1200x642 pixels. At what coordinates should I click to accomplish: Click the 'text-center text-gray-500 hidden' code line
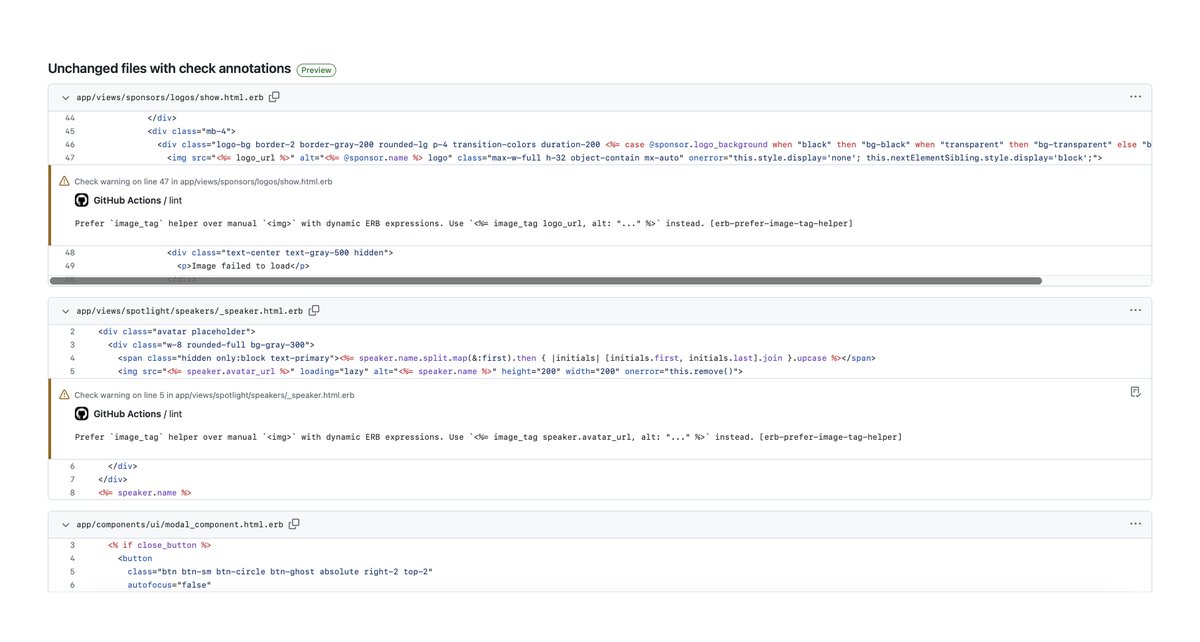[280, 253]
